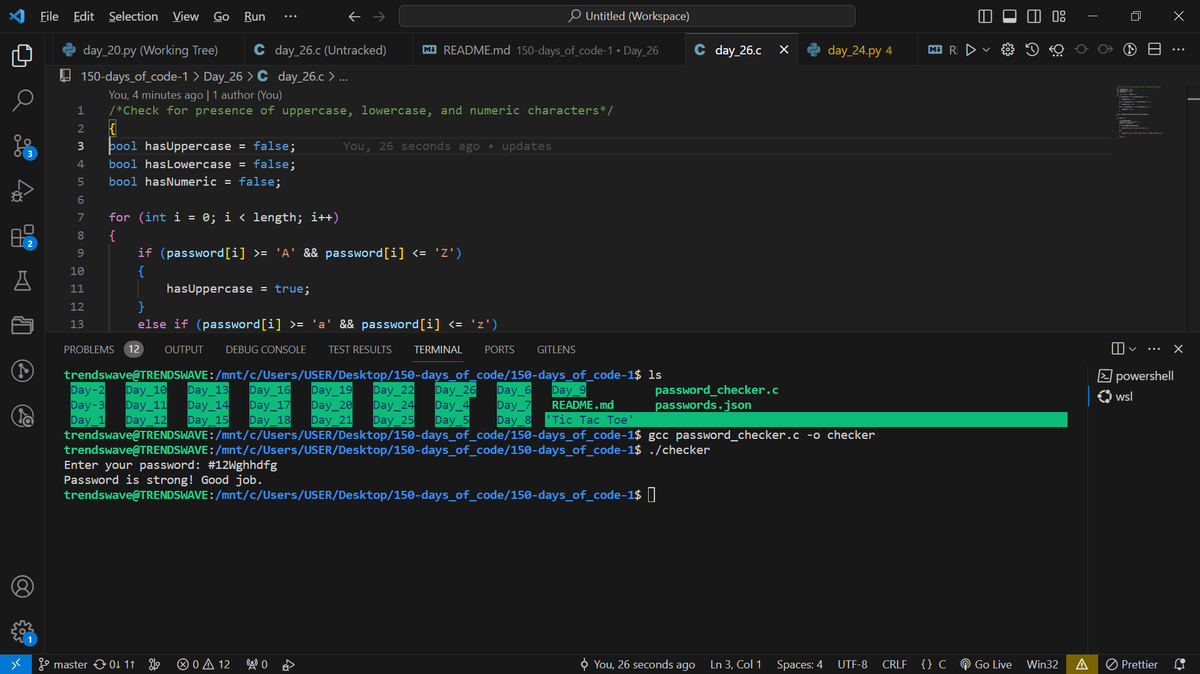Open the Edit menu

(x=84, y=16)
